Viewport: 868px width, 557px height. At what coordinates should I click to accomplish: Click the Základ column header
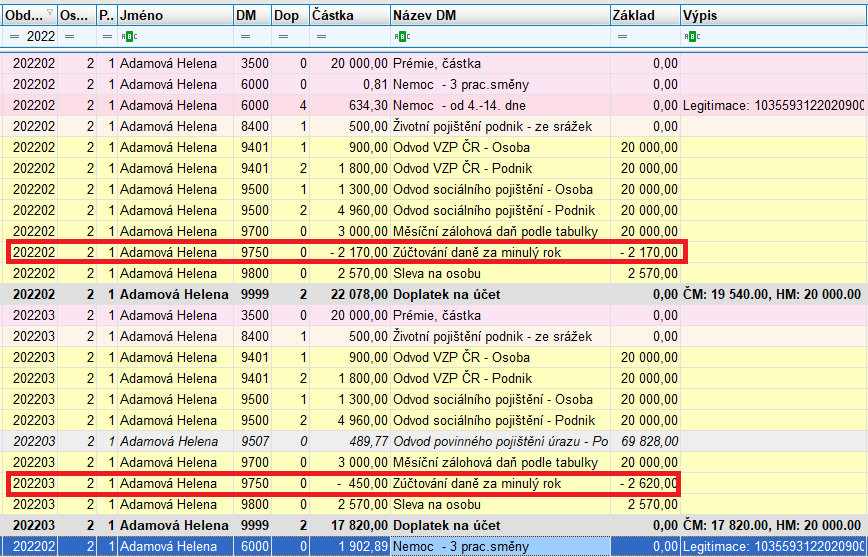coord(643,15)
